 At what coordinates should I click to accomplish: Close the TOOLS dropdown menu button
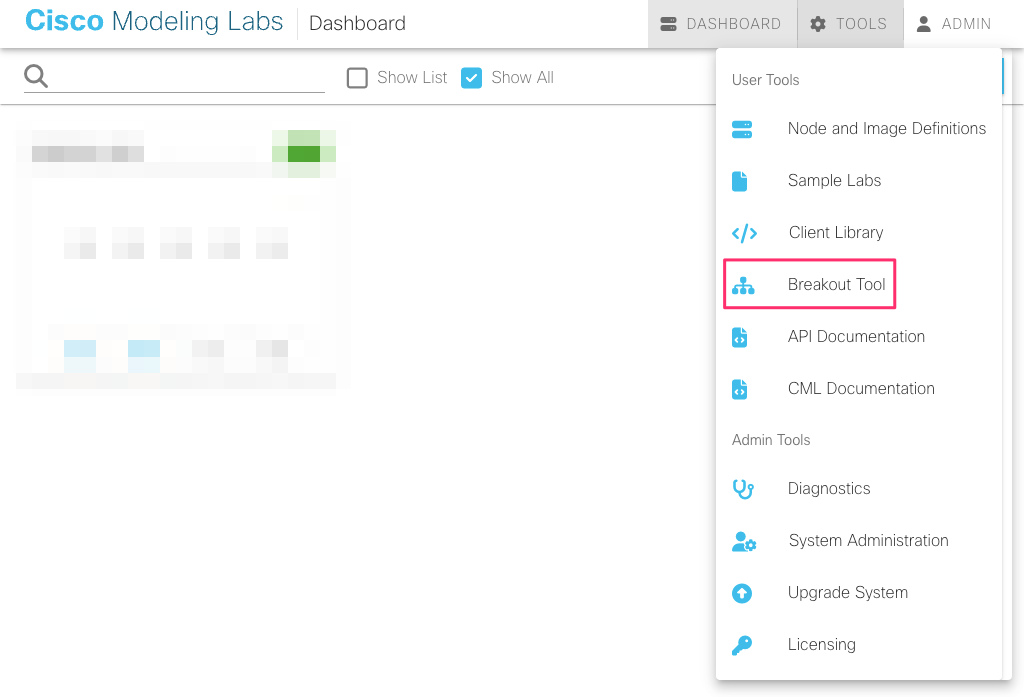click(x=850, y=24)
